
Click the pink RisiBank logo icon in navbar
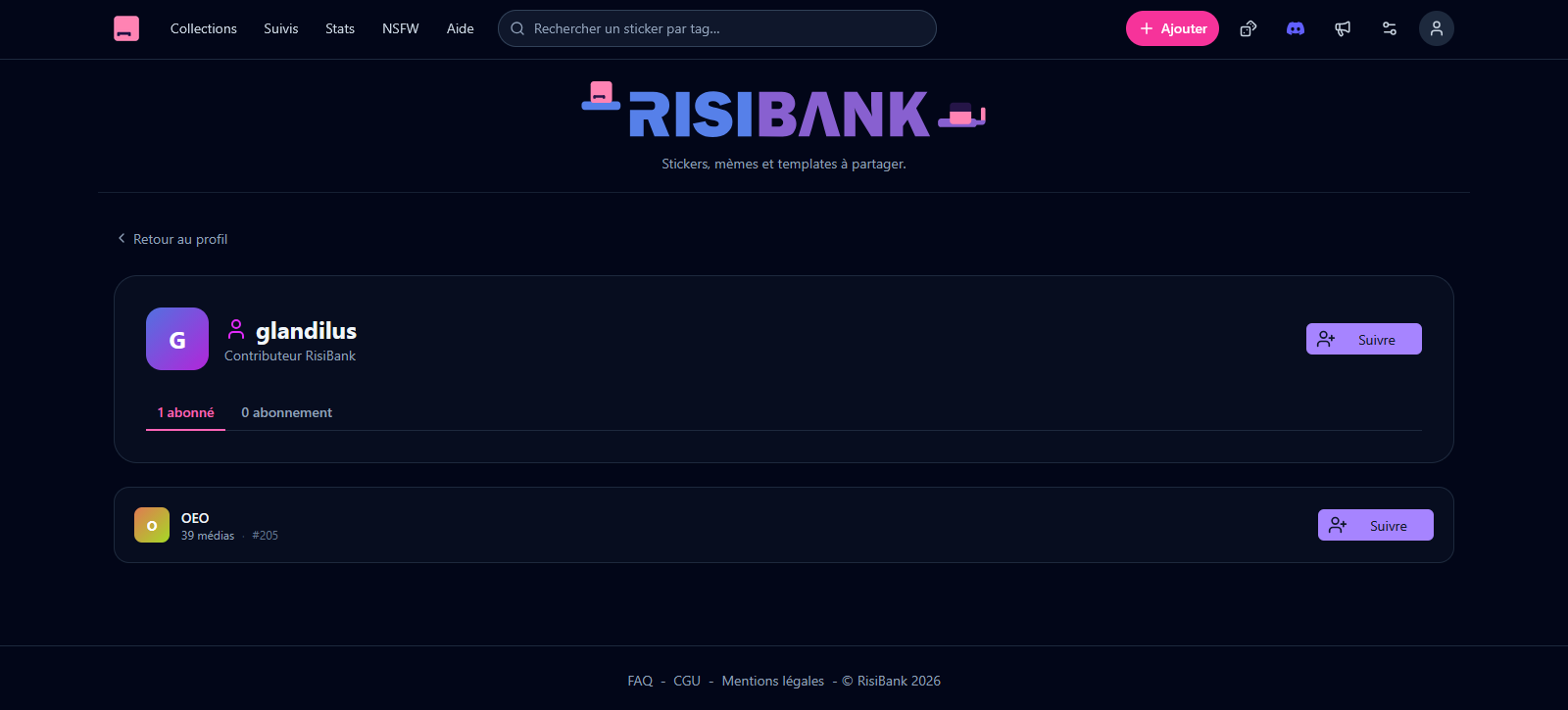[x=126, y=28]
